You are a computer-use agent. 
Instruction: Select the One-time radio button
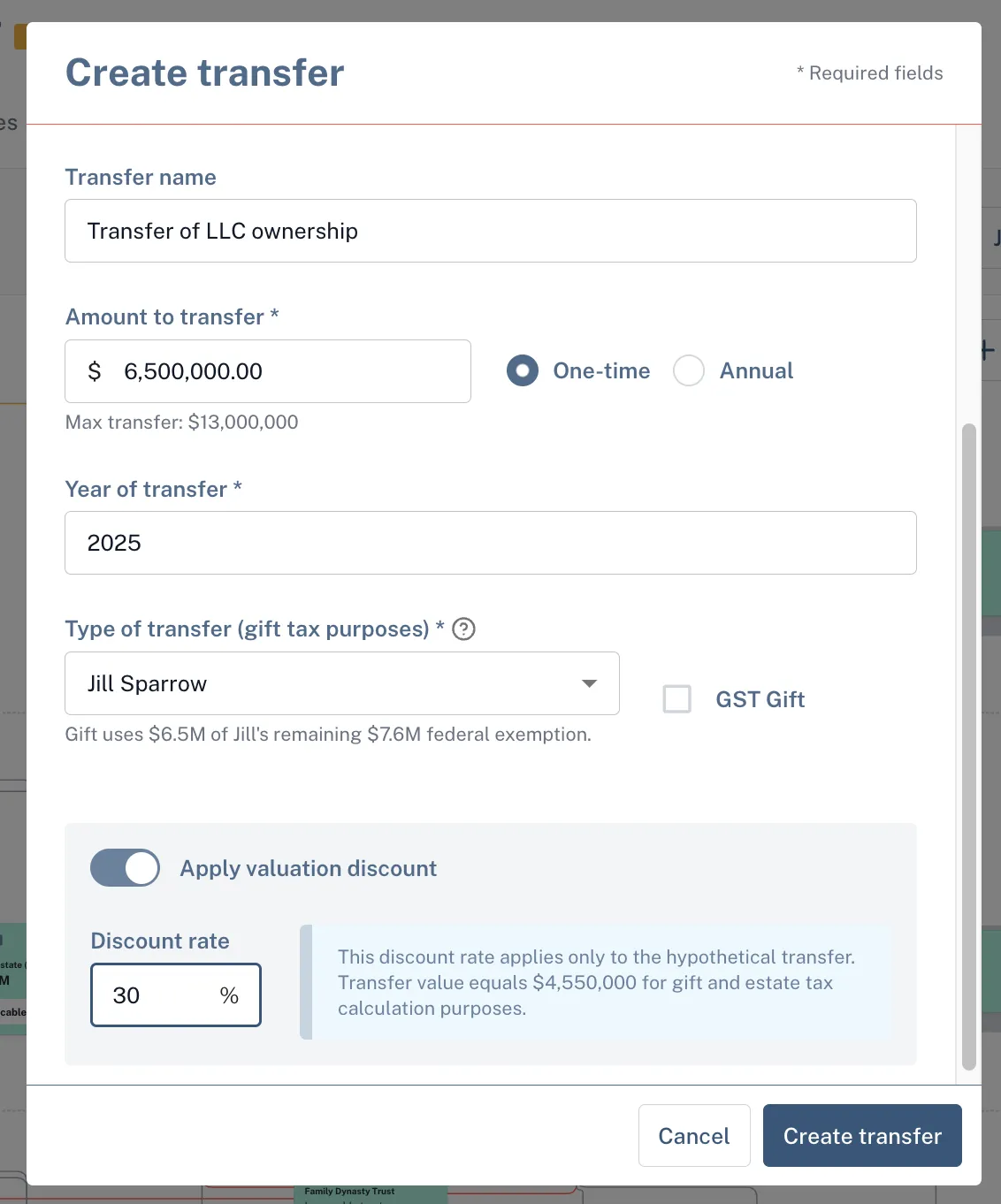tap(523, 370)
